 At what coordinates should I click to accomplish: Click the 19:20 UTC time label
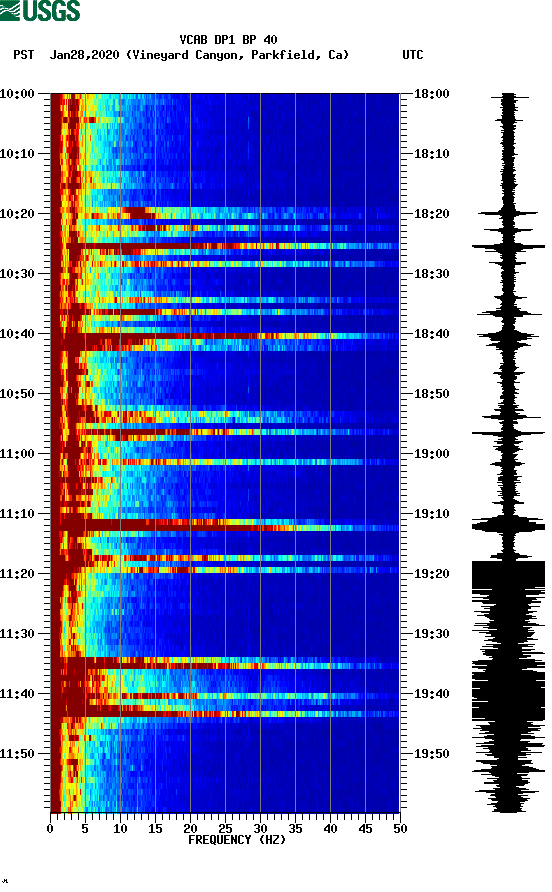(431, 573)
